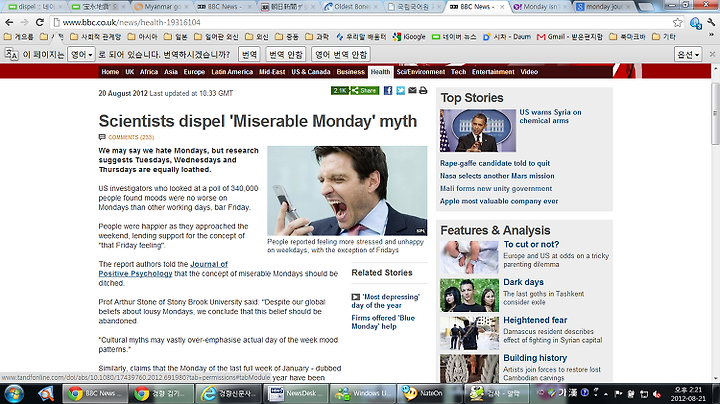The height and width of the screenshot is (404, 720).
Task: Open the source language 영어 dropdown
Action: (x=81, y=55)
